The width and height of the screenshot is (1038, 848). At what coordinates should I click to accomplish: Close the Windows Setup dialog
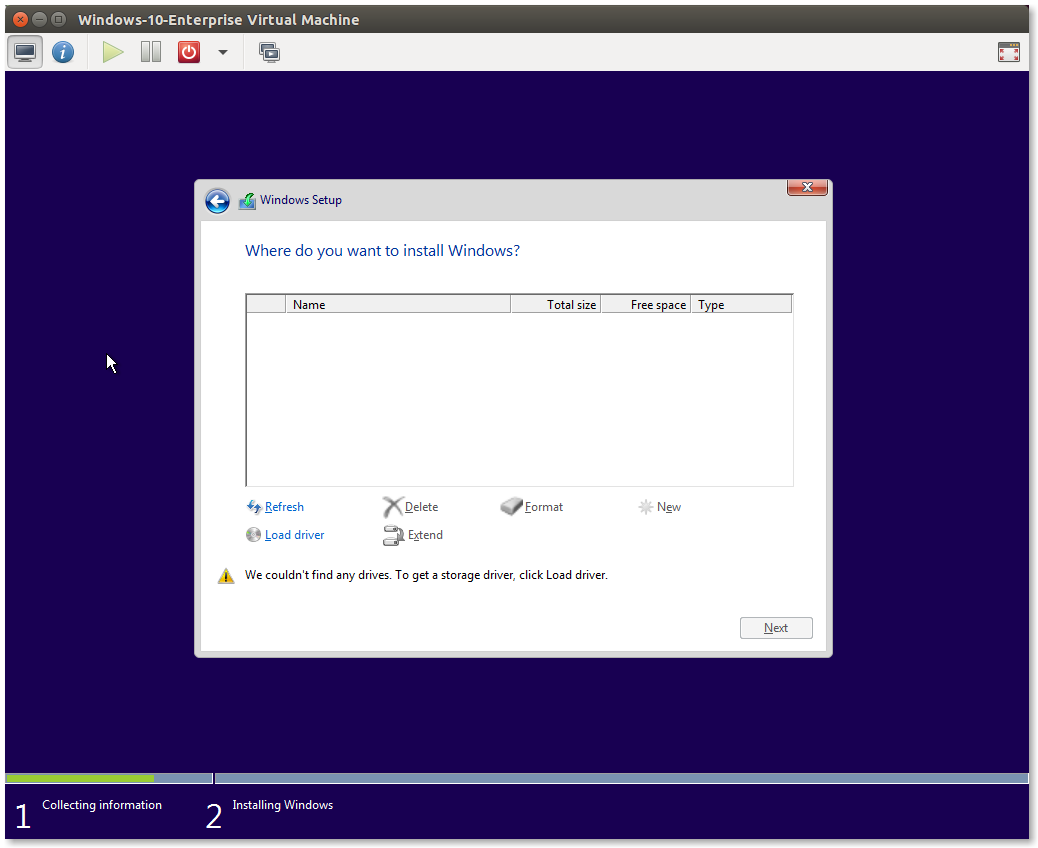tap(807, 187)
